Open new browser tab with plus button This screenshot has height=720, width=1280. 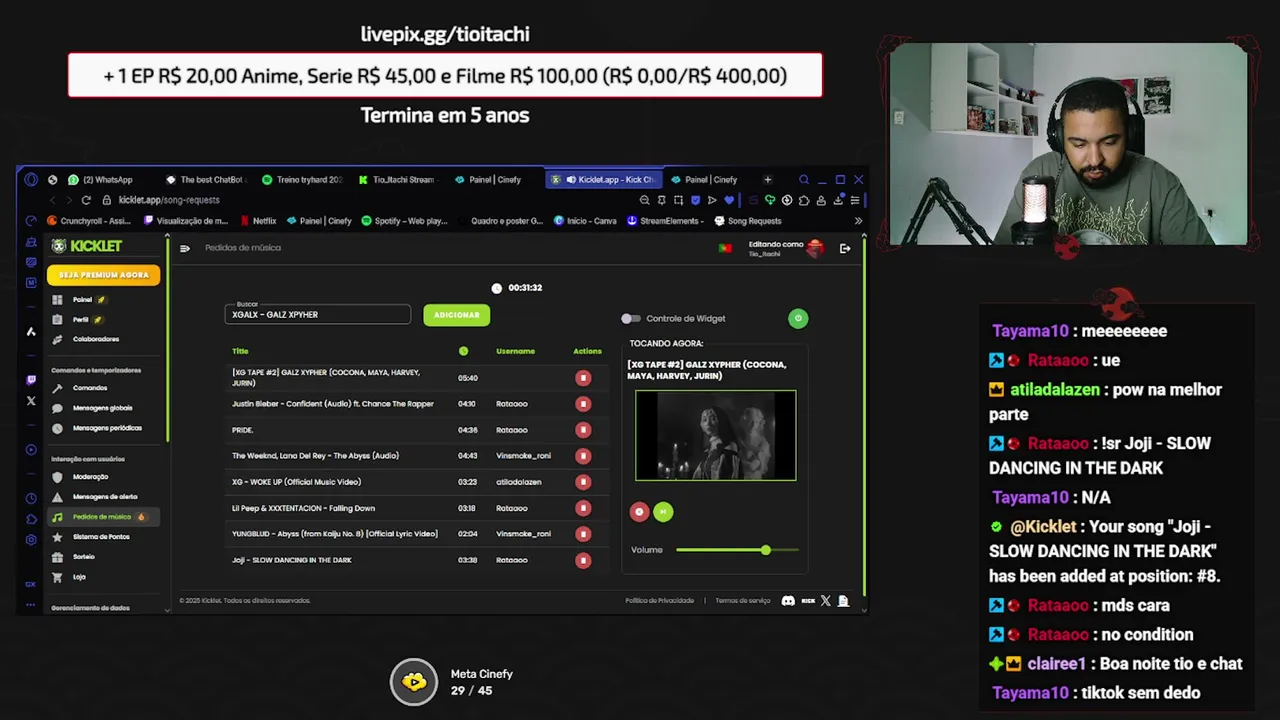pos(767,180)
